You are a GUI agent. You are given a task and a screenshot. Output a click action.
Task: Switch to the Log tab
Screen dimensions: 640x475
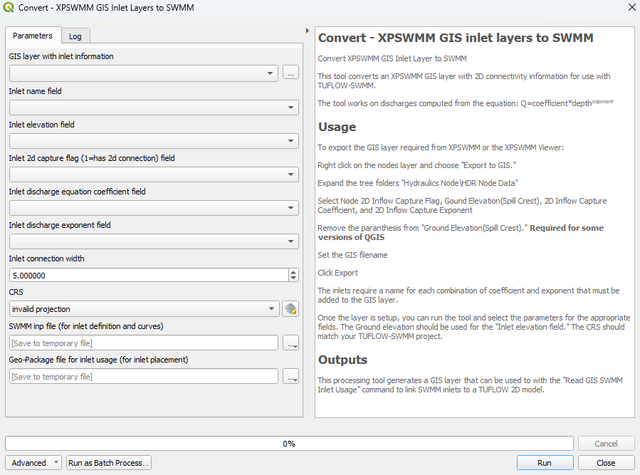(75, 36)
